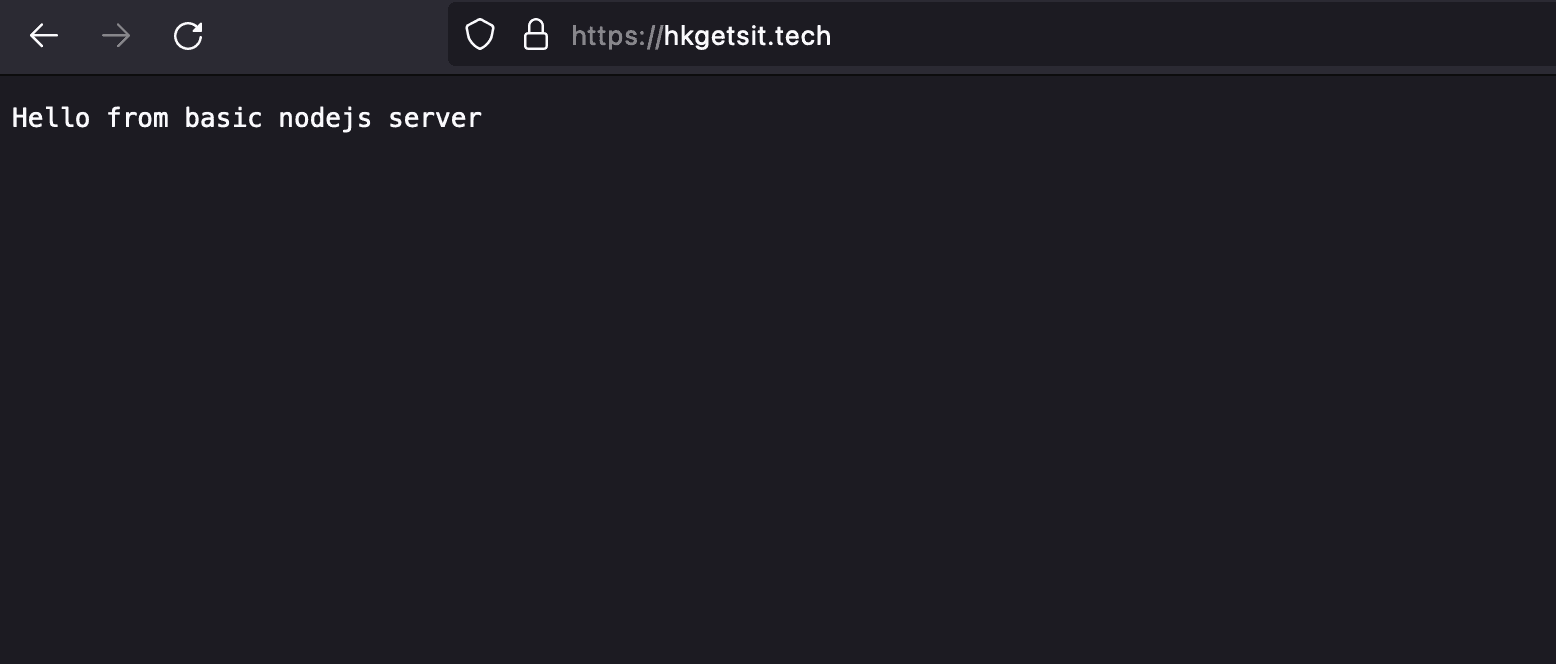Click the word 'from' in the page text
Screen dimensions: 1556x664
pyautogui.click(x=138, y=118)
